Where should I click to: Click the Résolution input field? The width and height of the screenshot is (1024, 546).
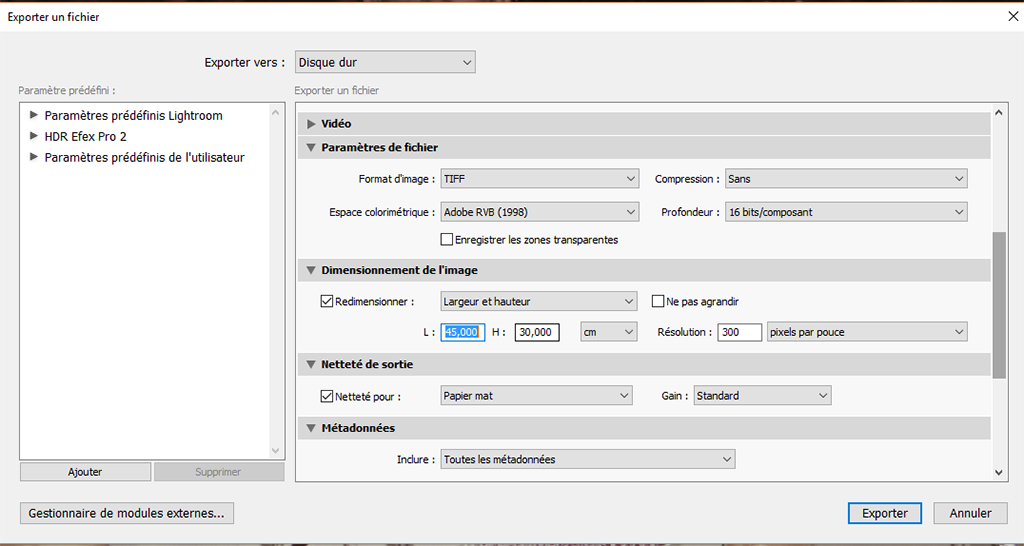point(739,332)
